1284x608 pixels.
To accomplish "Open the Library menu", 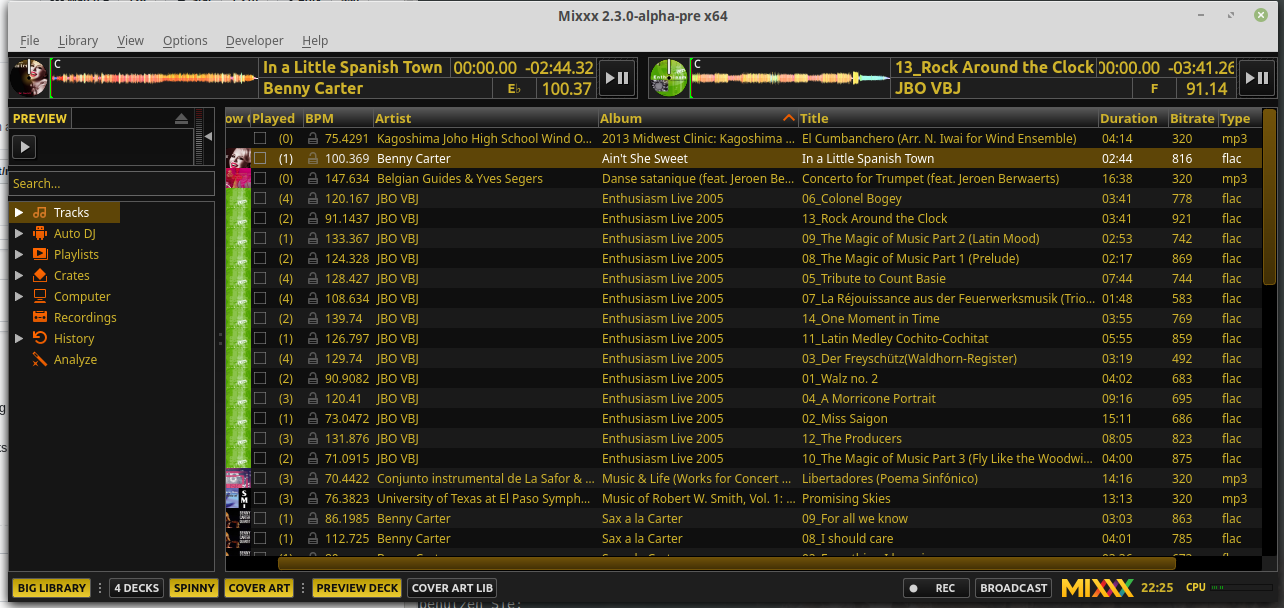I will point(78,41).
